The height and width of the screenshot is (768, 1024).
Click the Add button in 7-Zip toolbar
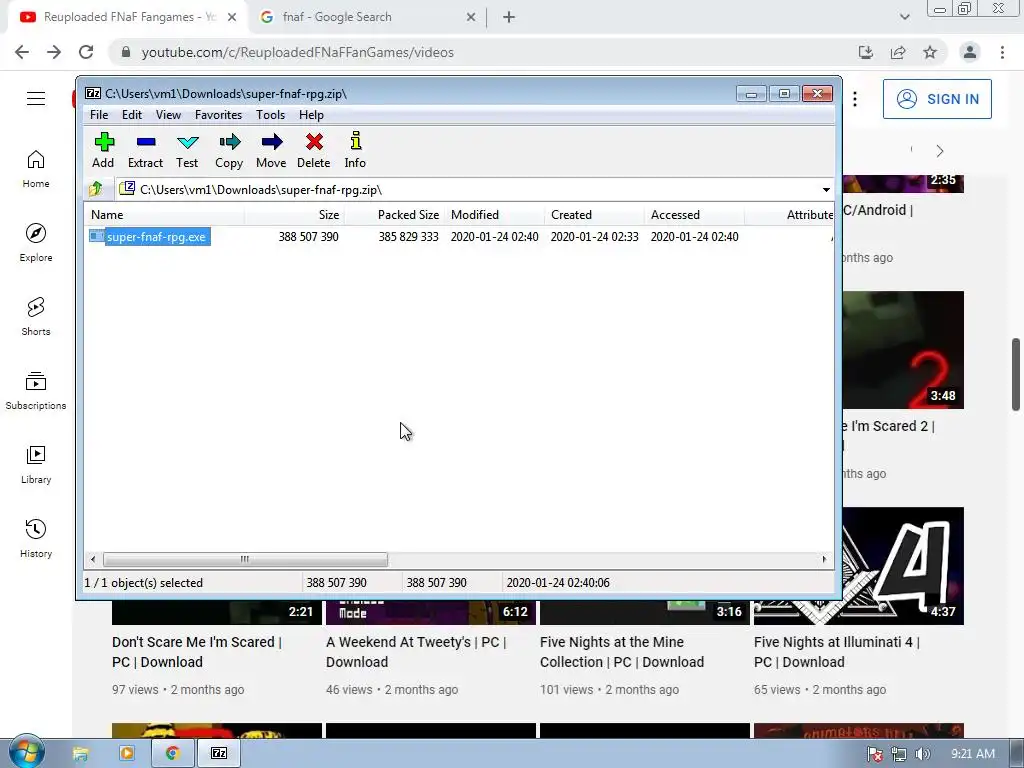[x=103, y=150]
